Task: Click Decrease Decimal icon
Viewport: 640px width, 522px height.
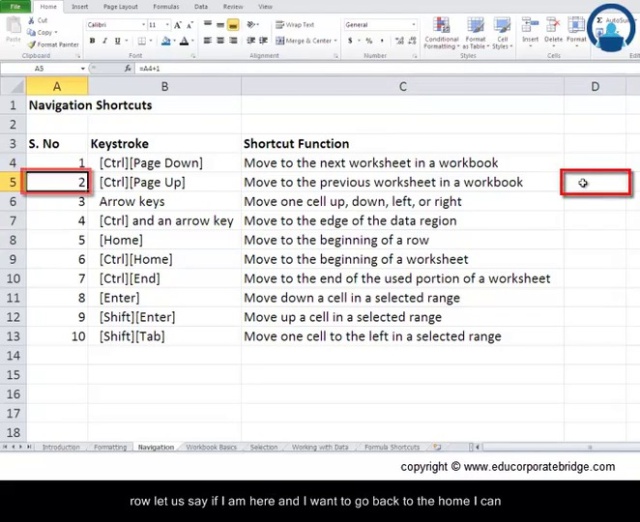Action: point(412,41)
